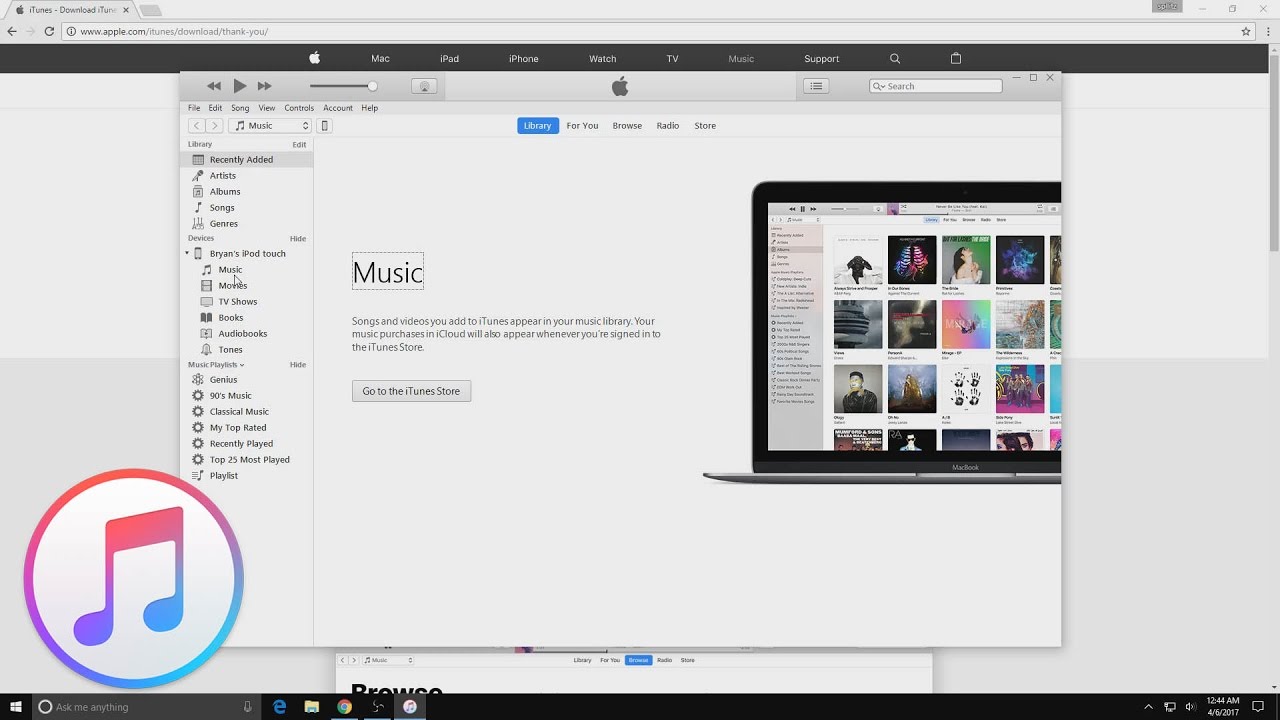
Task: Switch to the Store tab
Action: [x=705, y=126]
